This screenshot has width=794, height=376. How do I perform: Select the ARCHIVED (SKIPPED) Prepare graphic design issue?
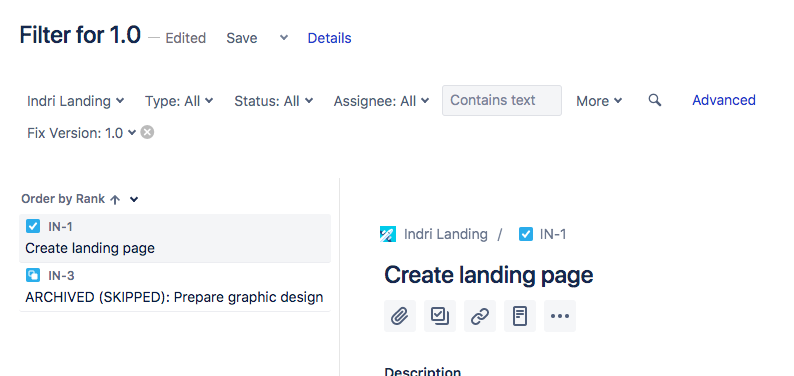(x=175, y=287)
